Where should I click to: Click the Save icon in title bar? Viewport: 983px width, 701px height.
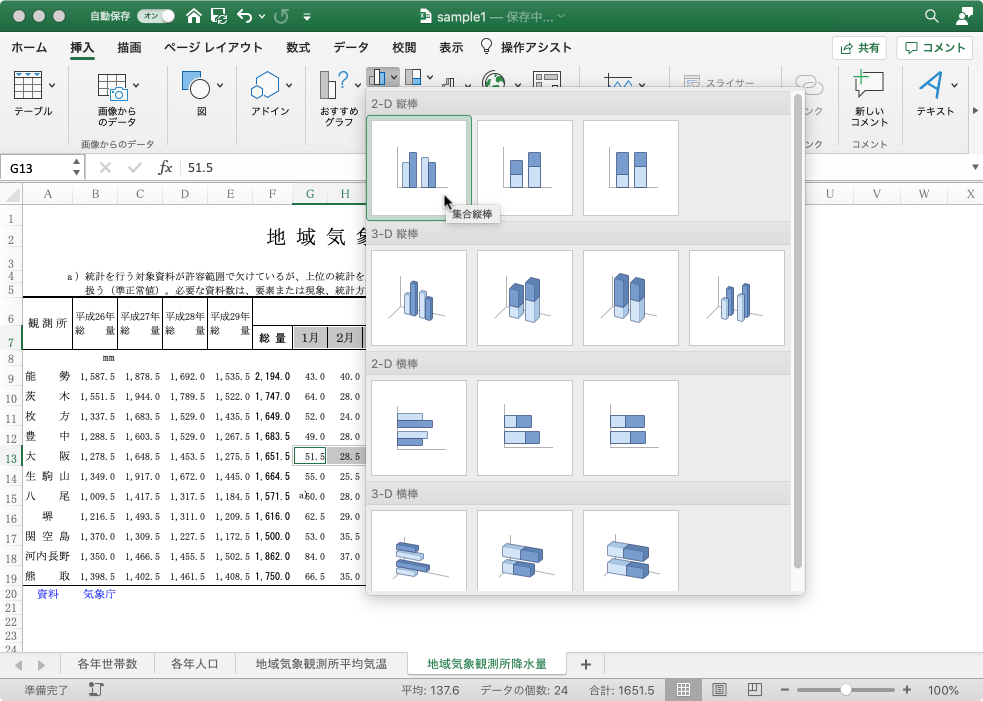(219, 16)
